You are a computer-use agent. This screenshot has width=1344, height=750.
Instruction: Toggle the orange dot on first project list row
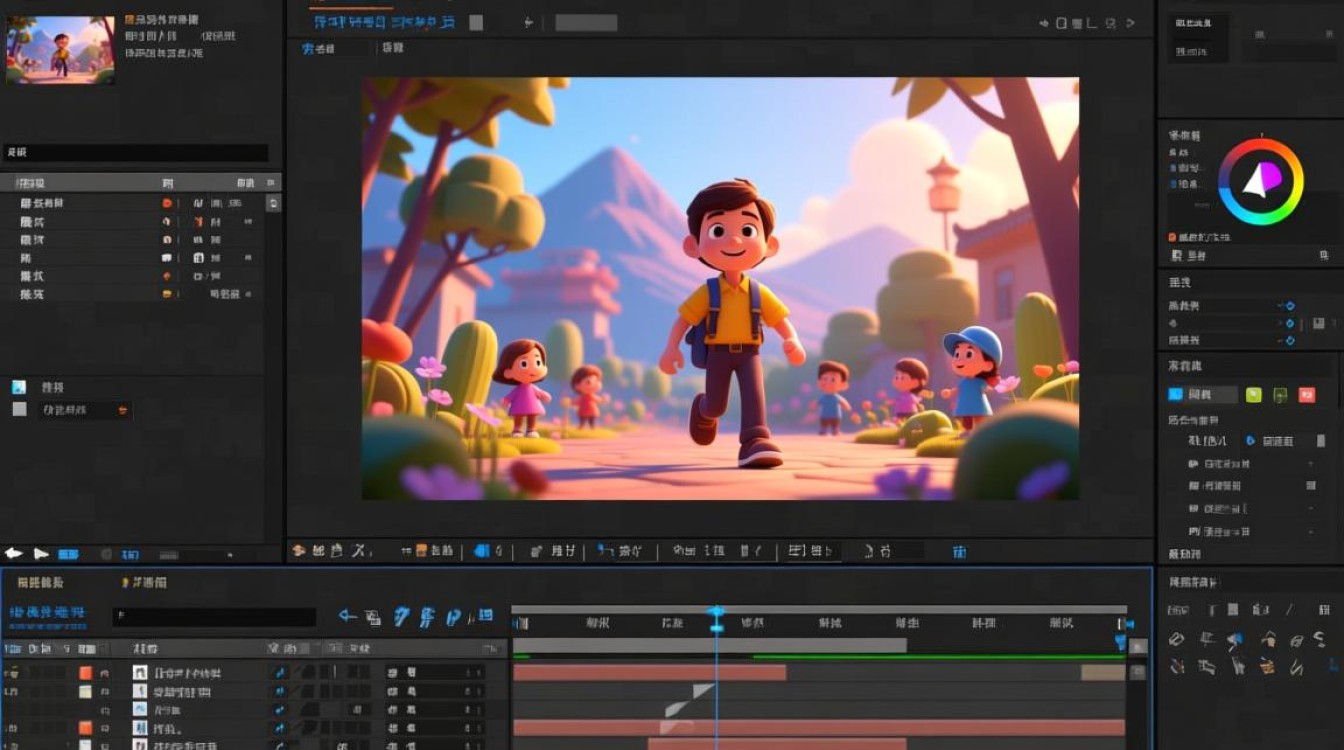[167, 203]
